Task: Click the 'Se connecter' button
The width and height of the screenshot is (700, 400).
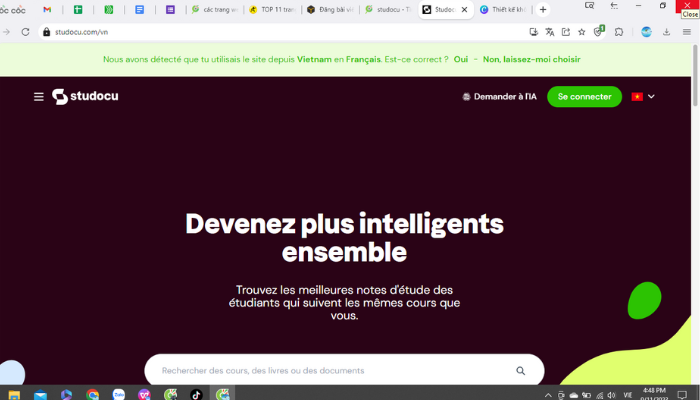Action: click(x=584, y=97)
